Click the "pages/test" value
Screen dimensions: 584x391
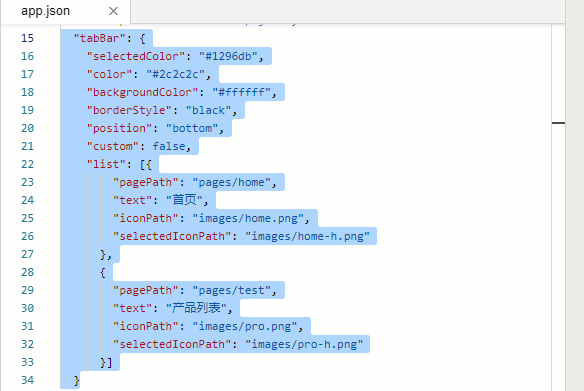[232, 290]
